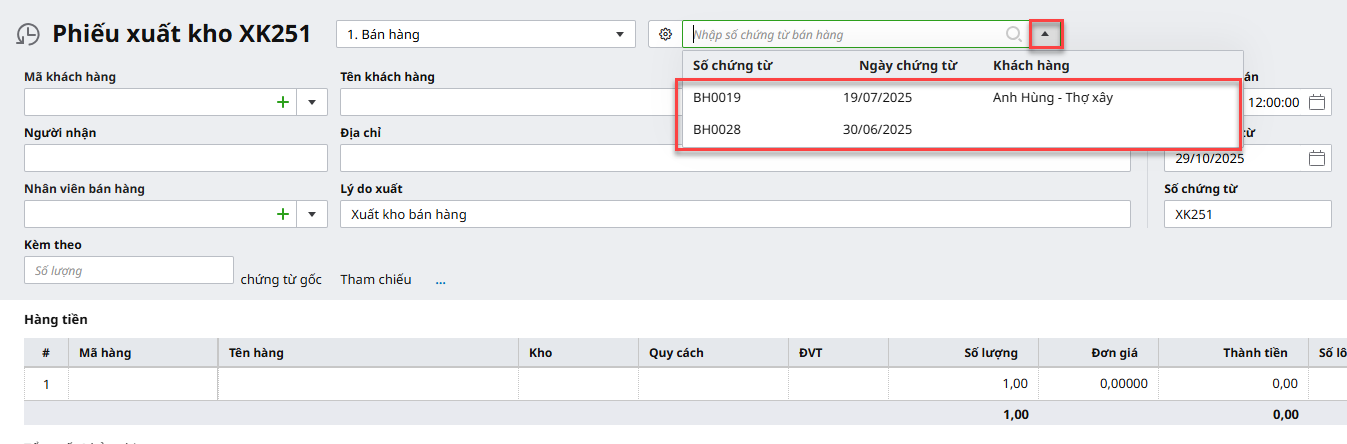Click the Kèm theo Số lượng input
The width and height of the screenshot is (1347, 444).
[x=128, y=270]
